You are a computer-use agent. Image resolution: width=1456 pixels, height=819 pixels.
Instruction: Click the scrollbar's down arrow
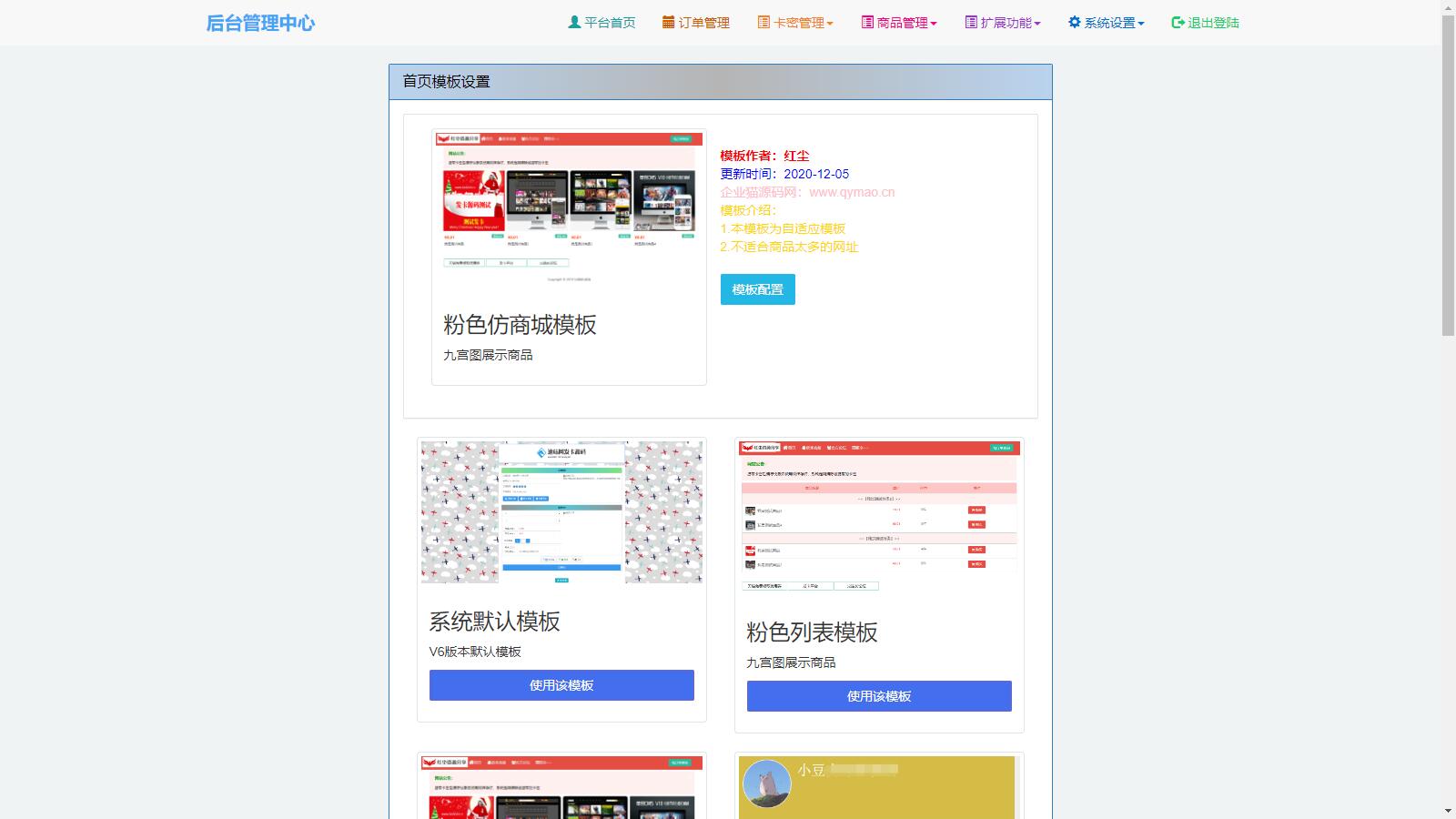[1448, 811]
